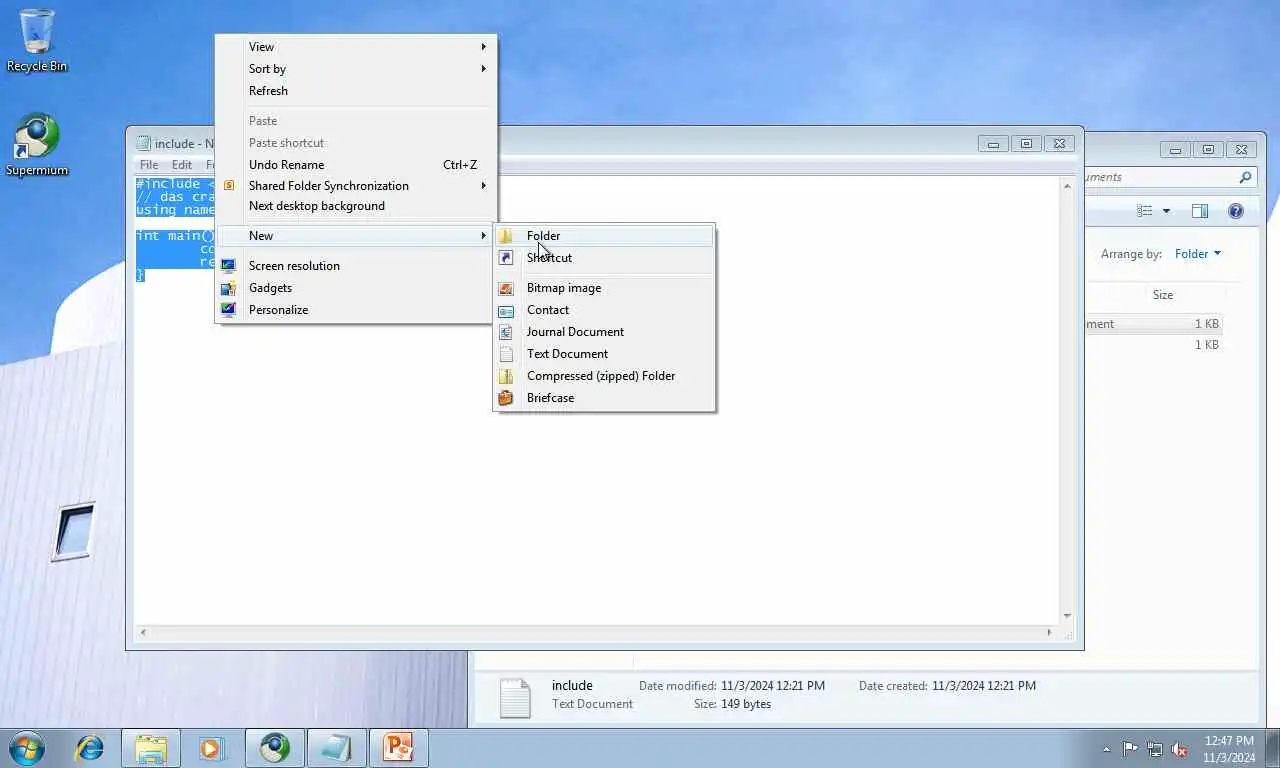
Task: Launch Internet Explorer from the taskbar
Action: click(90, 747)
